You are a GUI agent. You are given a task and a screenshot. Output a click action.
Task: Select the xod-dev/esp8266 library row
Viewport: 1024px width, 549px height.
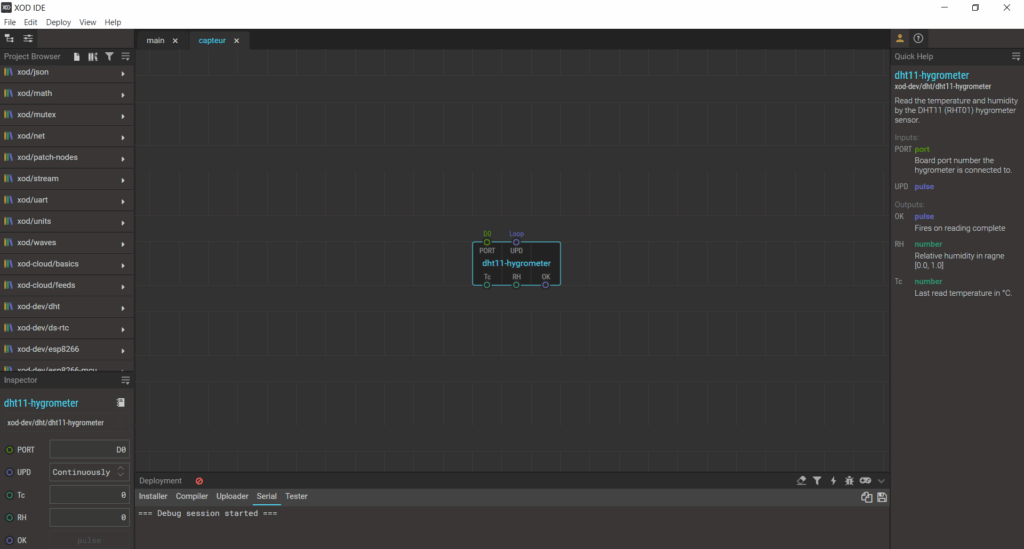(x=67, y=350)
